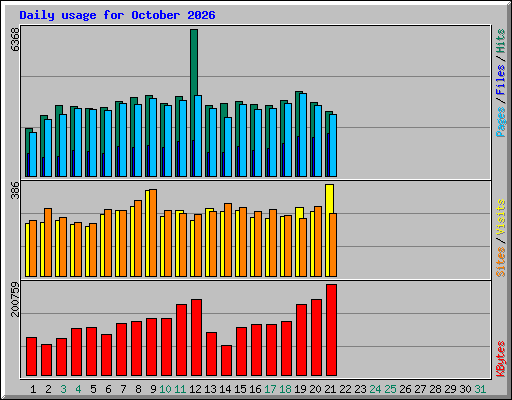
Task: Click day label 22 on x-axis
Action: [345, 389]
